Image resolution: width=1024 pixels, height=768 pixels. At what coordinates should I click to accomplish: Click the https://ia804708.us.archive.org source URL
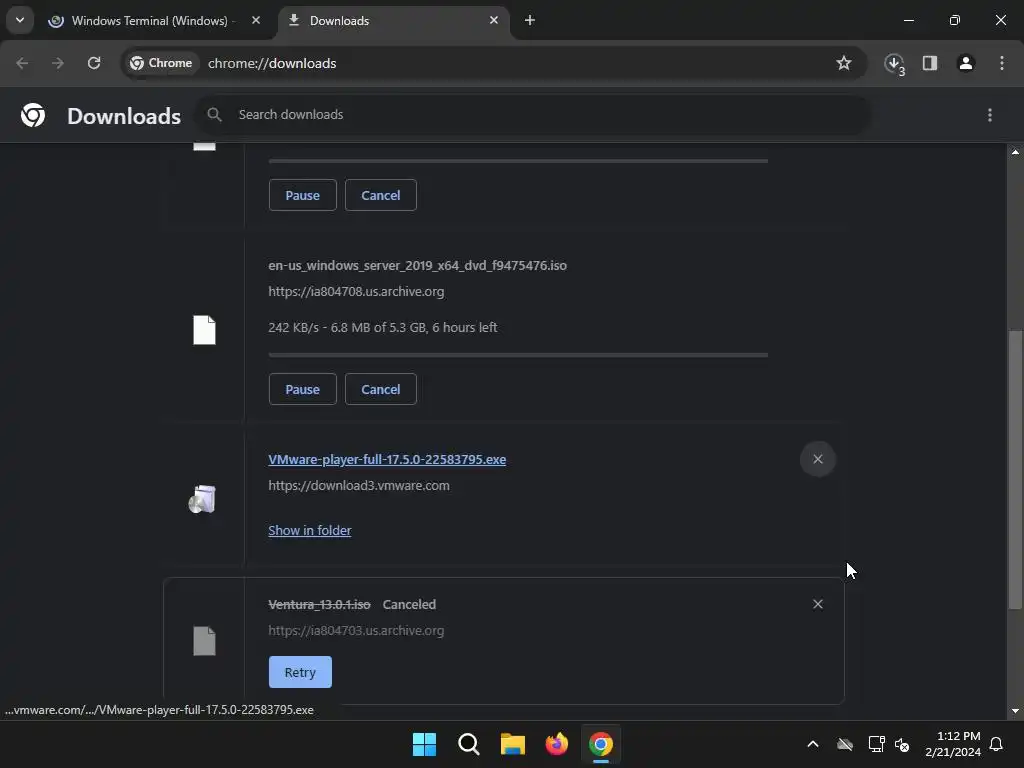[356, 291]
